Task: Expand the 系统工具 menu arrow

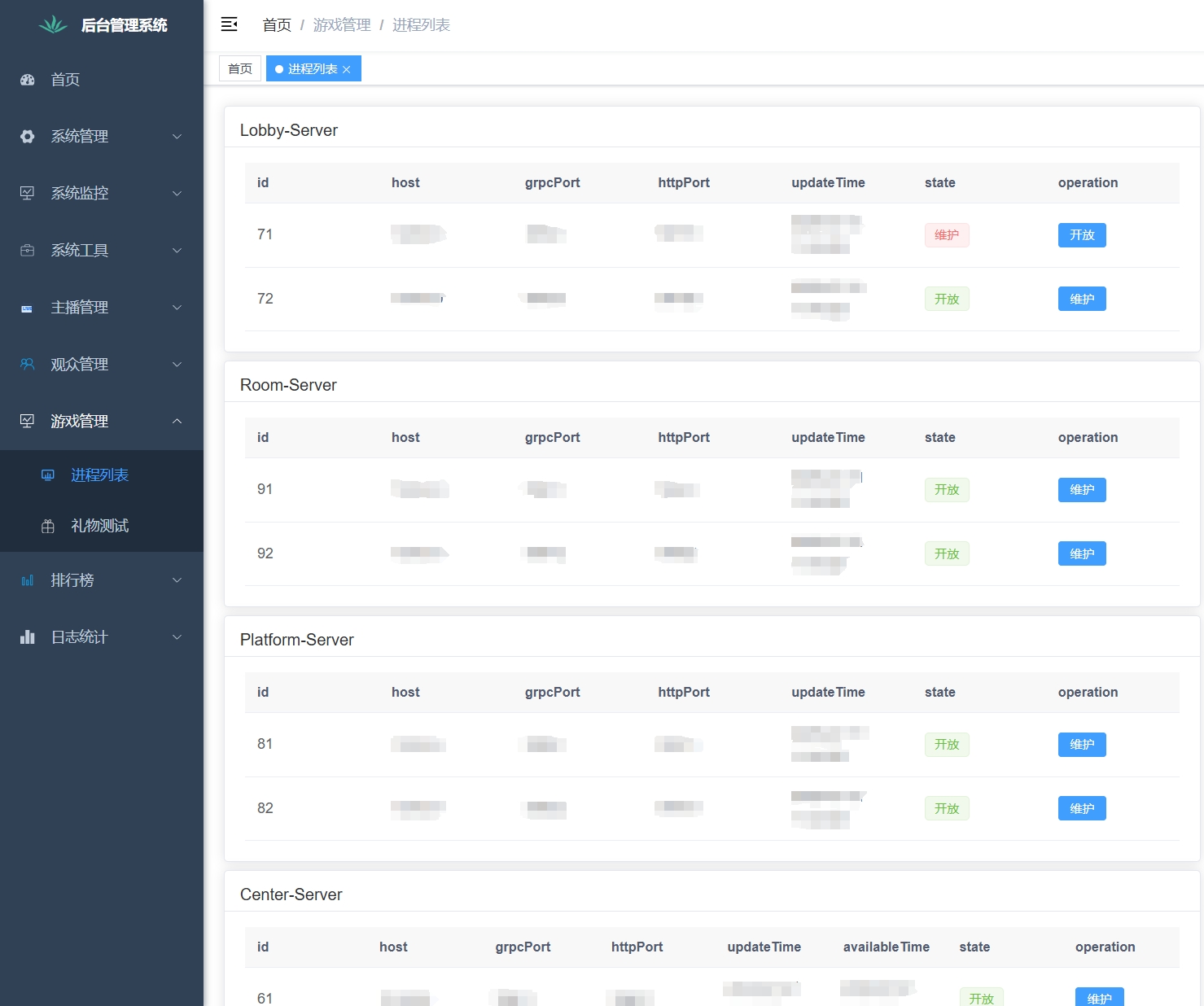Action: point(177,251)
